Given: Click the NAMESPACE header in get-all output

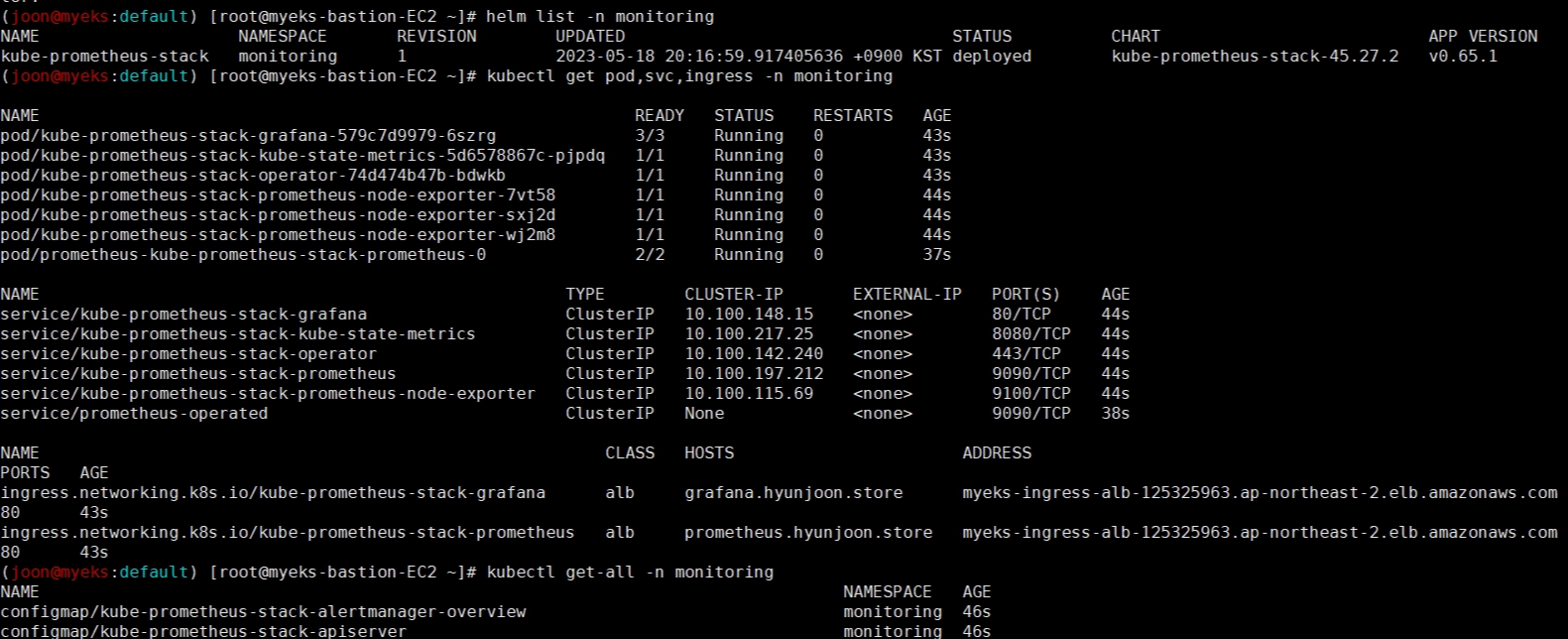Looking at the screenshot, I should (888, 591).
